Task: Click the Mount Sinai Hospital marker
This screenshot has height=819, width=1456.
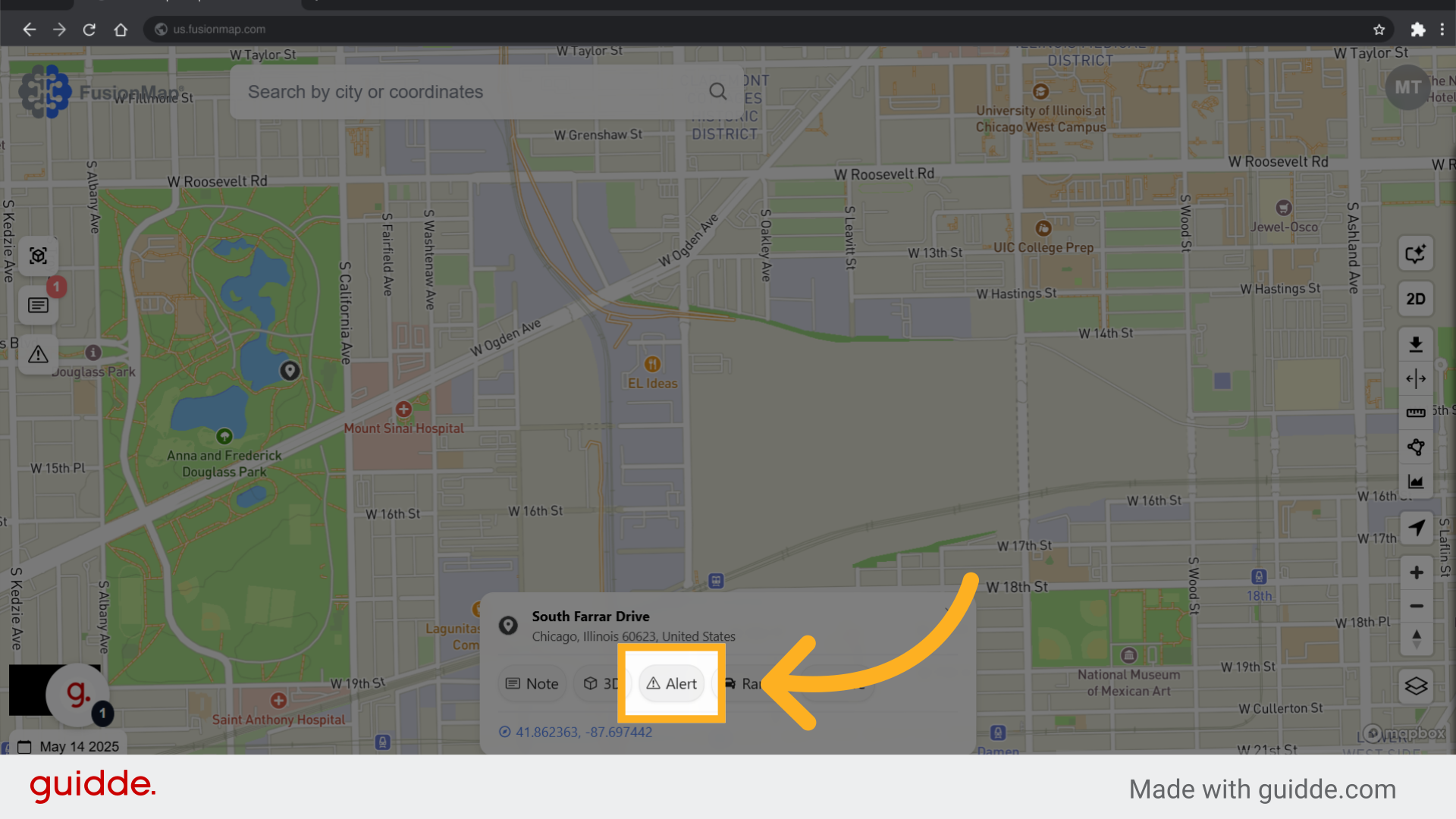Action: point(403,409)
